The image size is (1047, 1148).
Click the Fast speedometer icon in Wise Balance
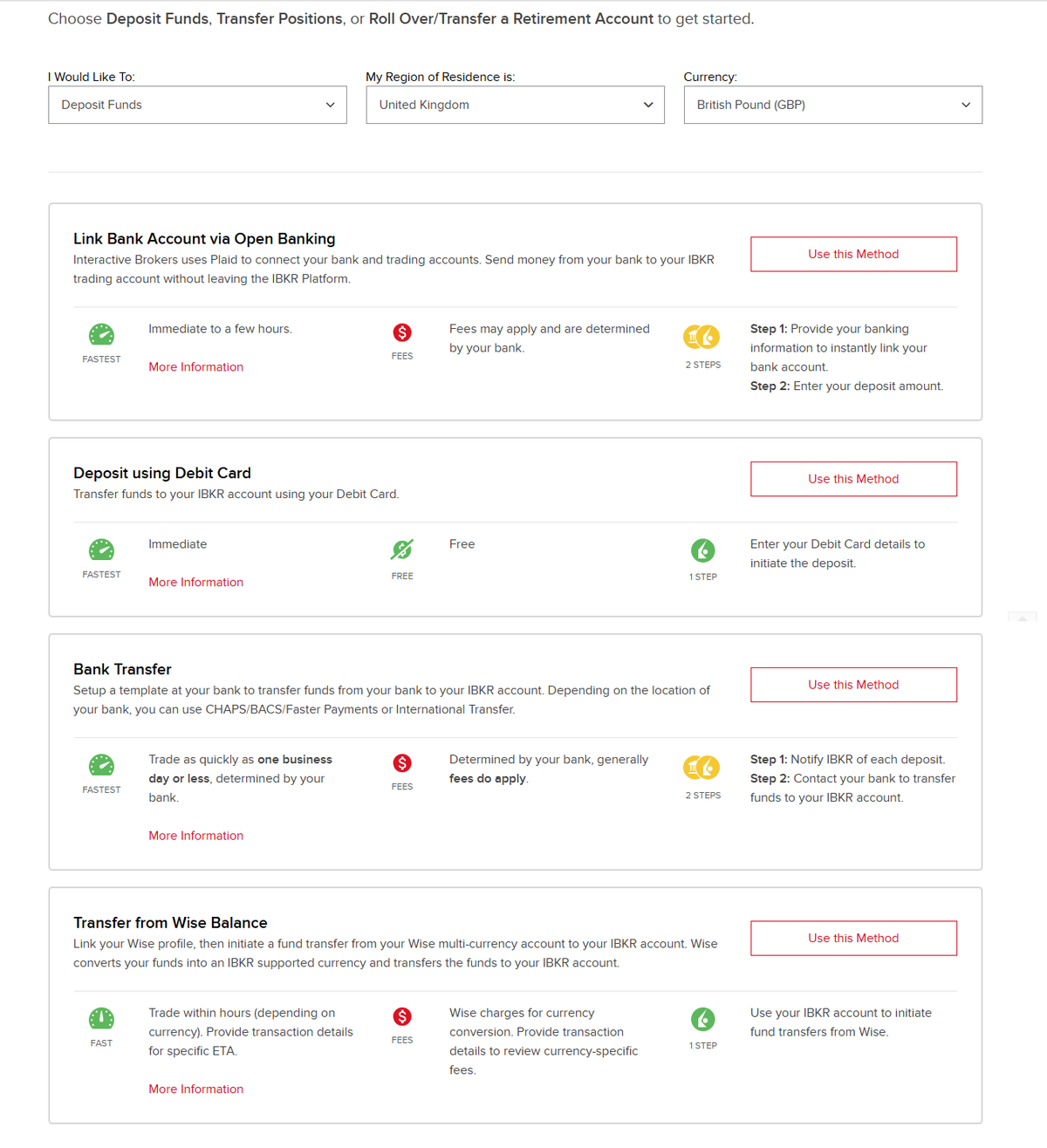[x=101, y=1018]
